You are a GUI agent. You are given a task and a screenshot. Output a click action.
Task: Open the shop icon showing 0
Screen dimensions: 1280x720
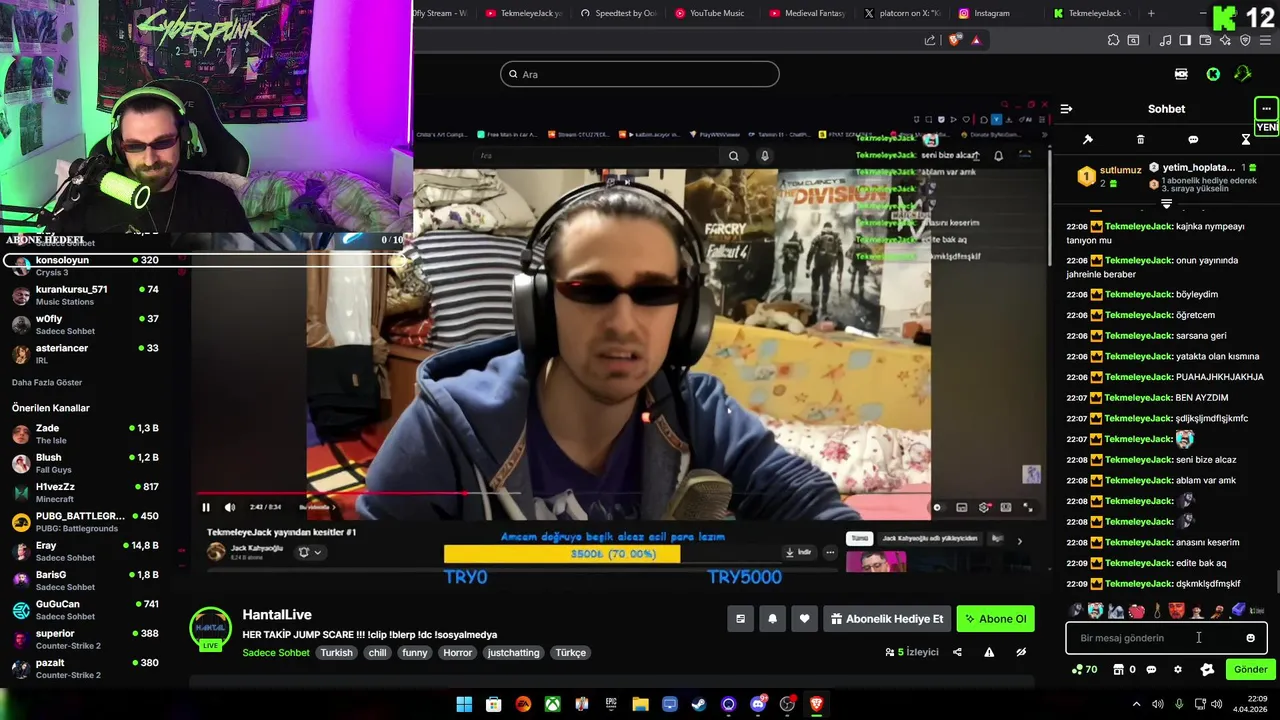(1124, 670)
